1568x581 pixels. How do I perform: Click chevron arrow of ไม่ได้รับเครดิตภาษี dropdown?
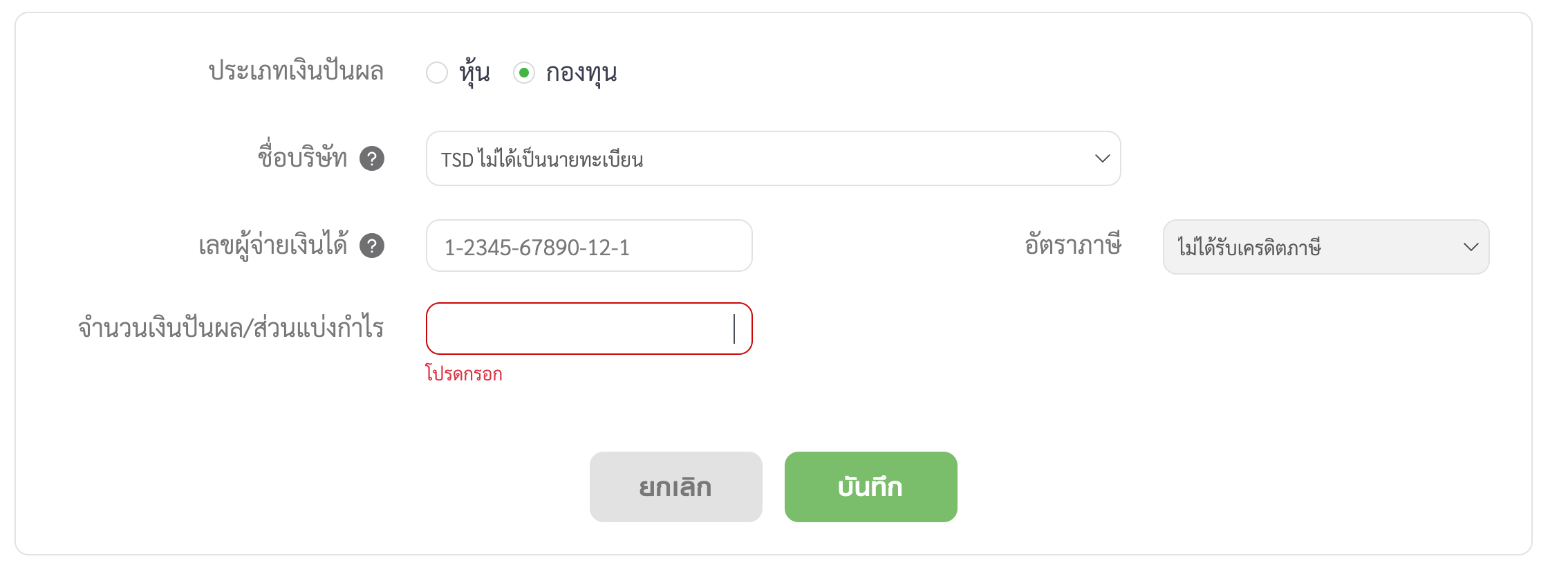click(x=1471, y=247)
